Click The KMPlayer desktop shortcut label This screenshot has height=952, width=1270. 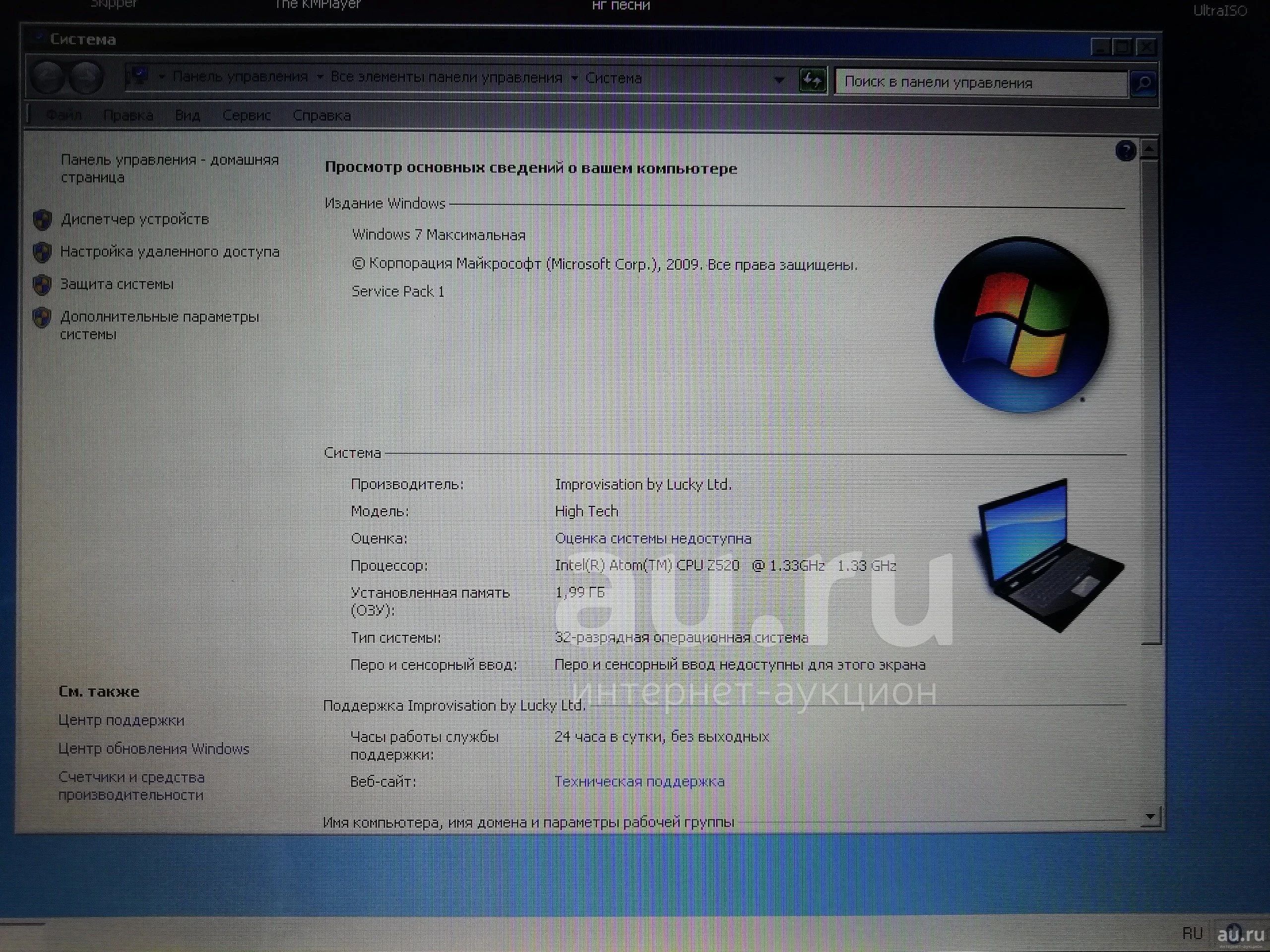(317, 4)
